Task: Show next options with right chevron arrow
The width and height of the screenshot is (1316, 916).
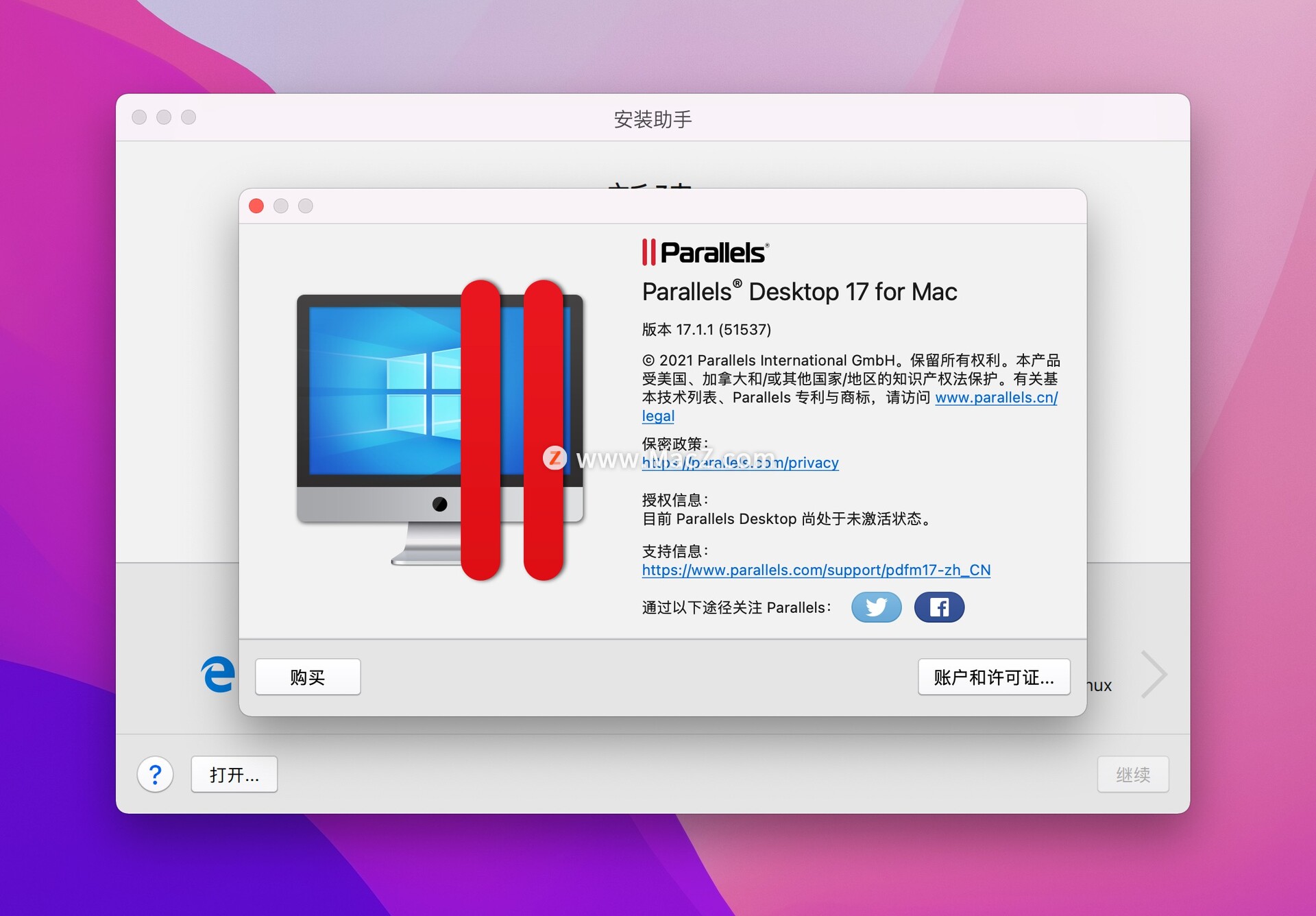Action: pos(1154,675)
